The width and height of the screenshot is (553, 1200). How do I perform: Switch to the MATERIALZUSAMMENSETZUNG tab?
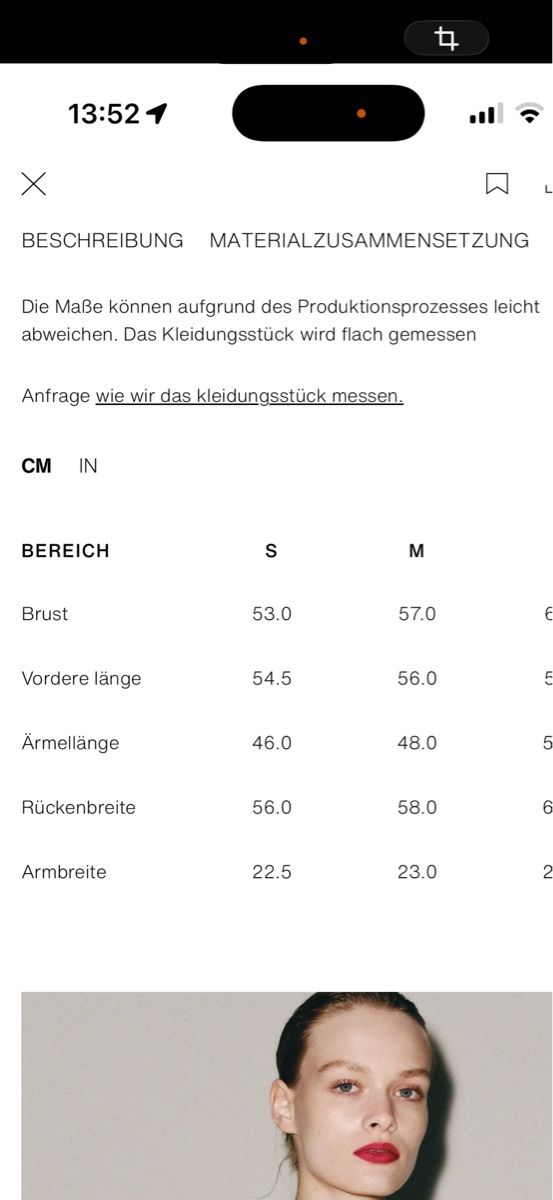pos(369,241)
